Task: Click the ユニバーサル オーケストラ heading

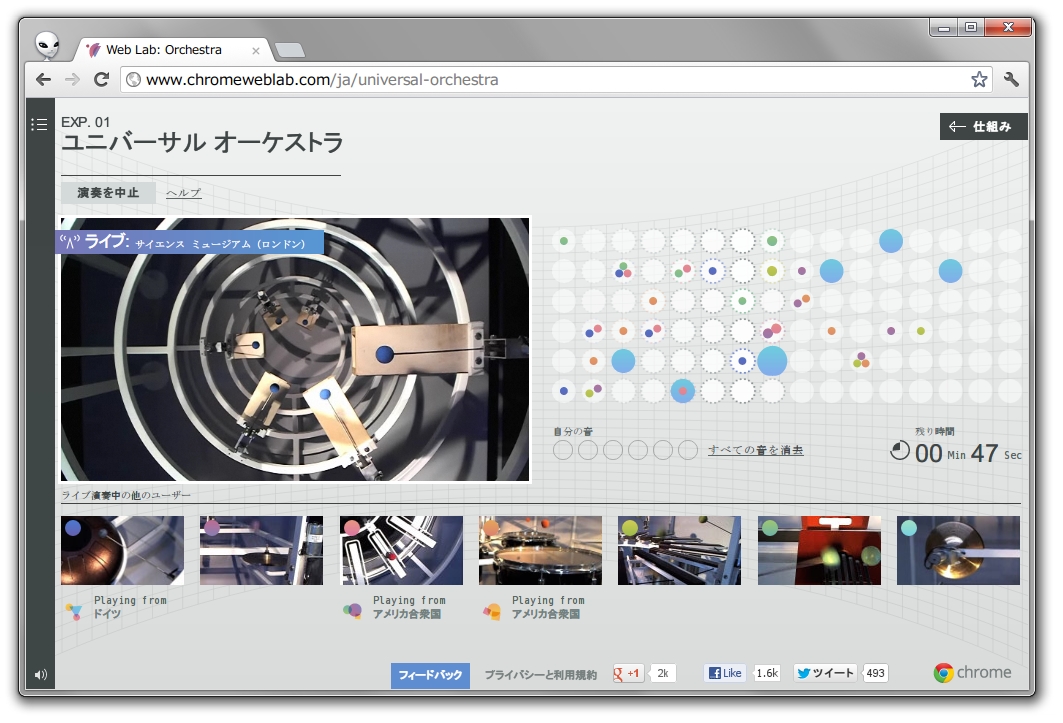Action: point(202,142)
